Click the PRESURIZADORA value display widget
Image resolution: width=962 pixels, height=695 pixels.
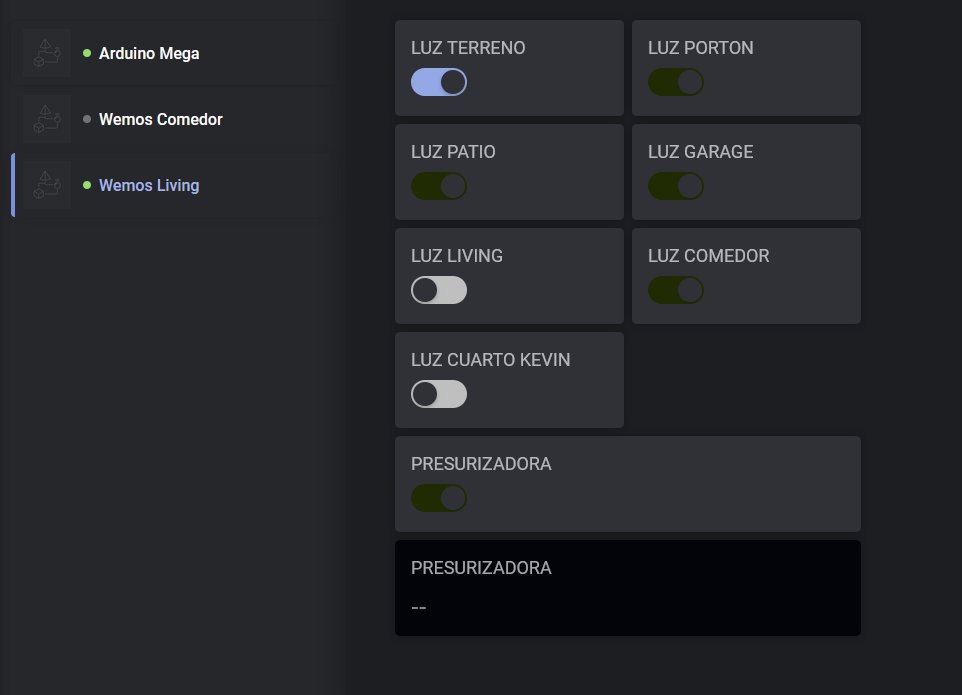click(x=628, y=588)
